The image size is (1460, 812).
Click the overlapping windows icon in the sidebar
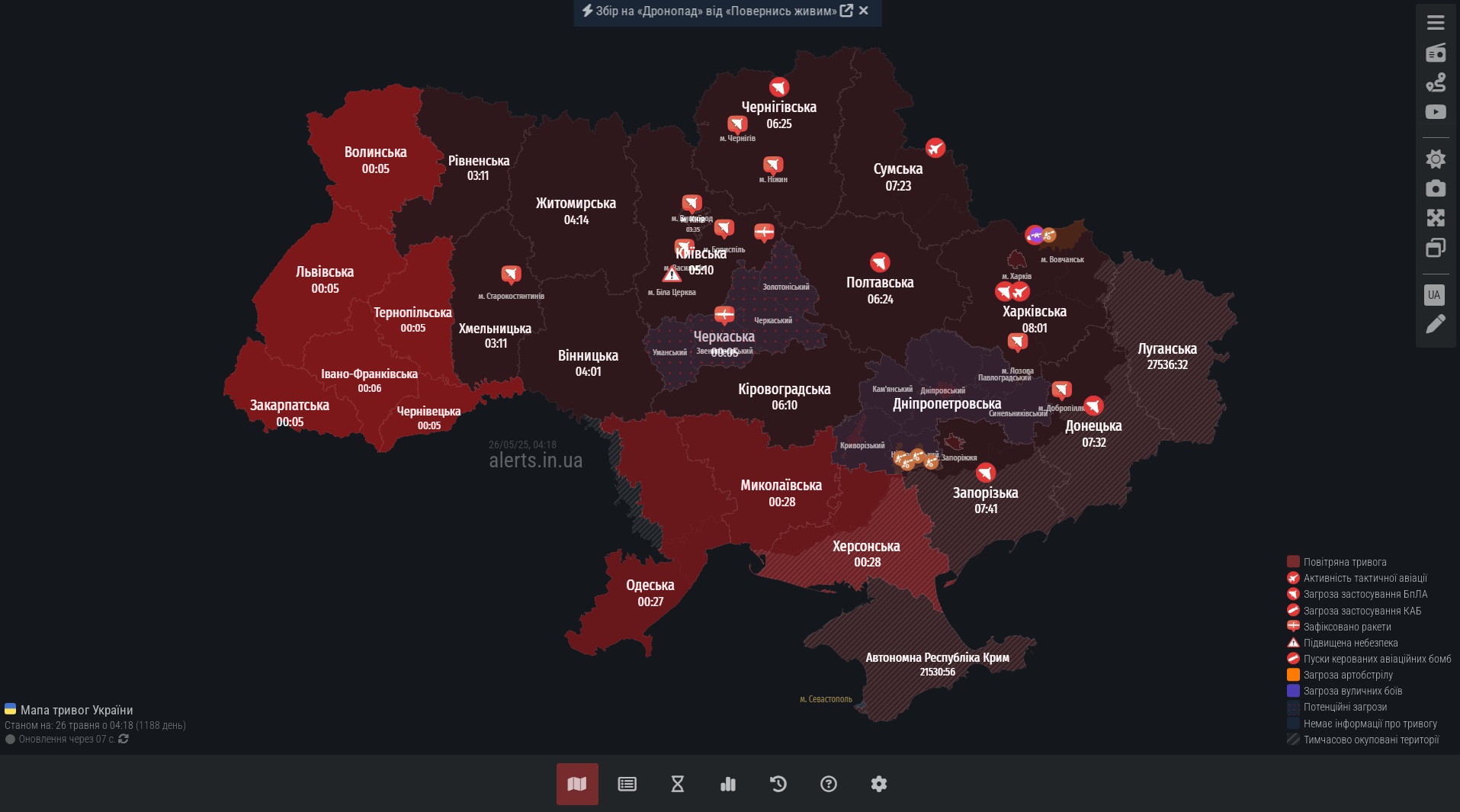1436,248
